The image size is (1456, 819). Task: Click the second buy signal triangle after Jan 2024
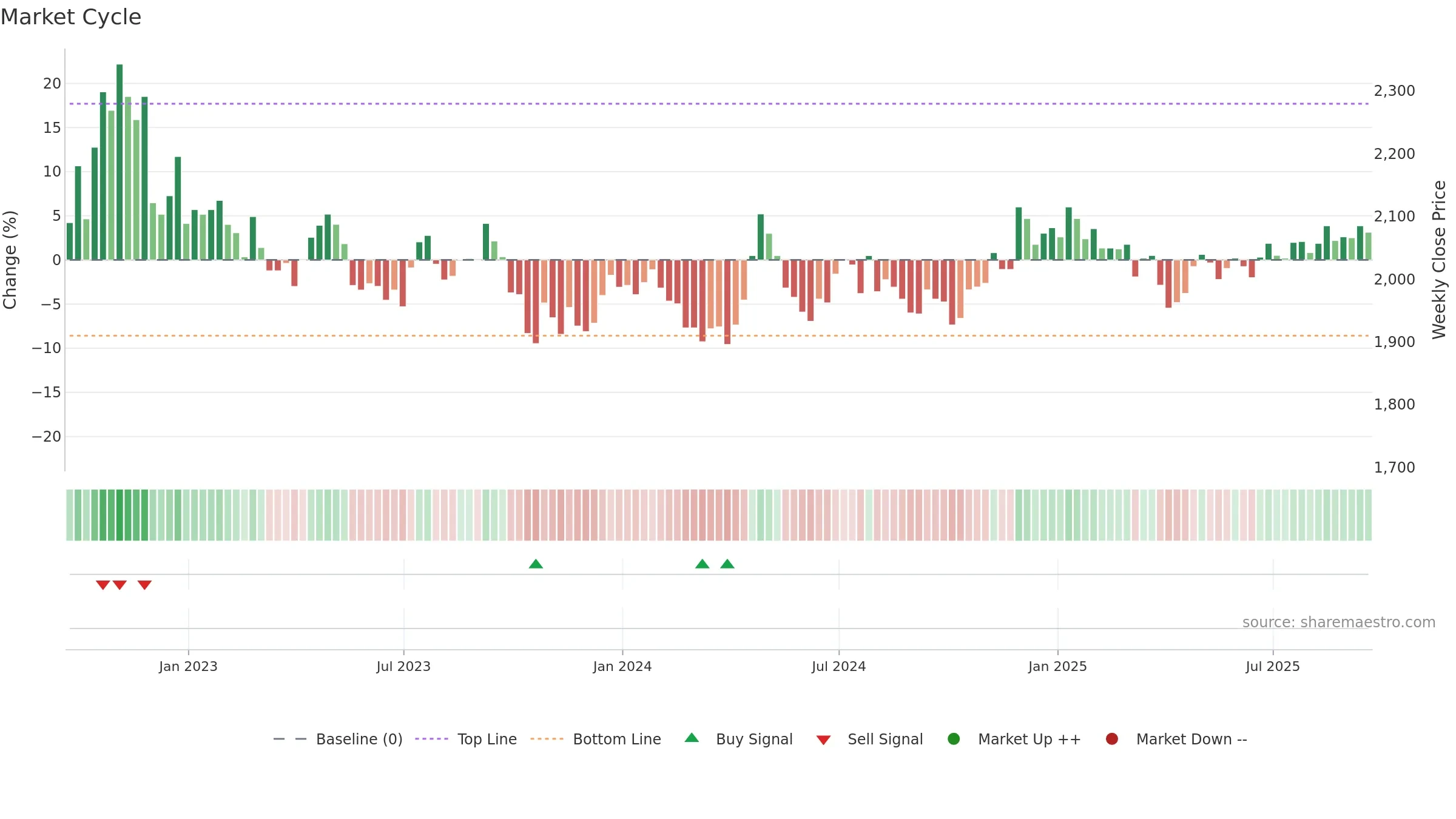pos(703,564)
